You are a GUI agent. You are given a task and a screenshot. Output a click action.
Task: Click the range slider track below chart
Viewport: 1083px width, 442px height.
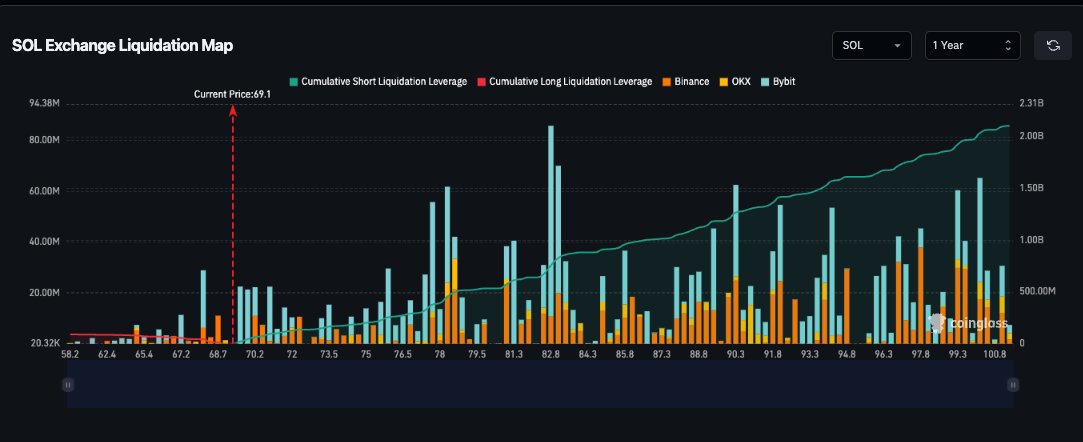coord(541,384)
